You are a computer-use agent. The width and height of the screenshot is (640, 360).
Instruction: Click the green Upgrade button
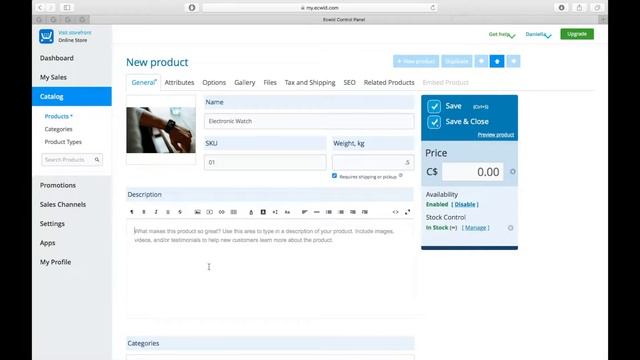click(x=577, y=34)
